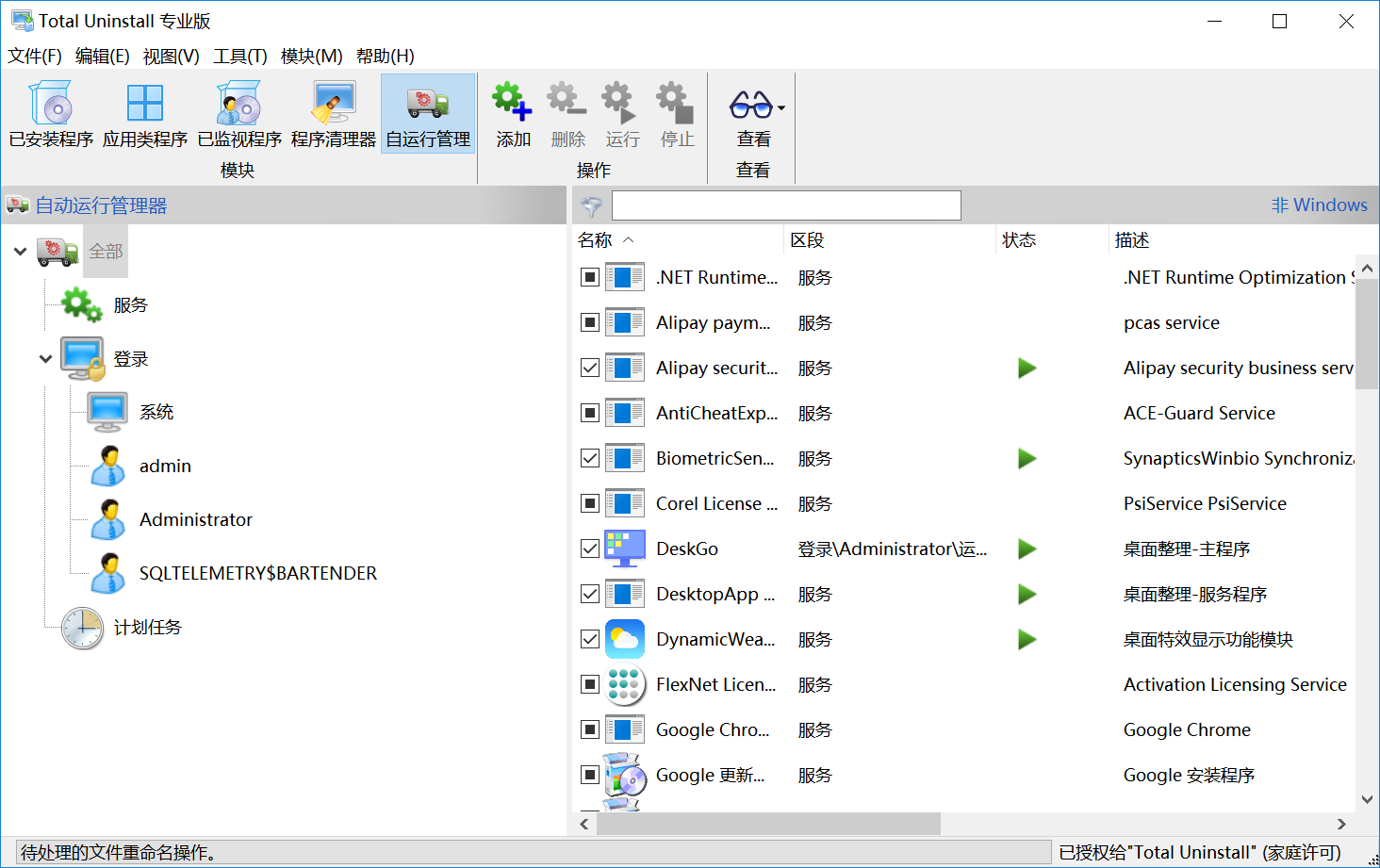Image resolution: width=1380 pixels, height=868 pixels.
Task: Click the 桌面特效显示功能模块 description
Action: point(1207,639)
